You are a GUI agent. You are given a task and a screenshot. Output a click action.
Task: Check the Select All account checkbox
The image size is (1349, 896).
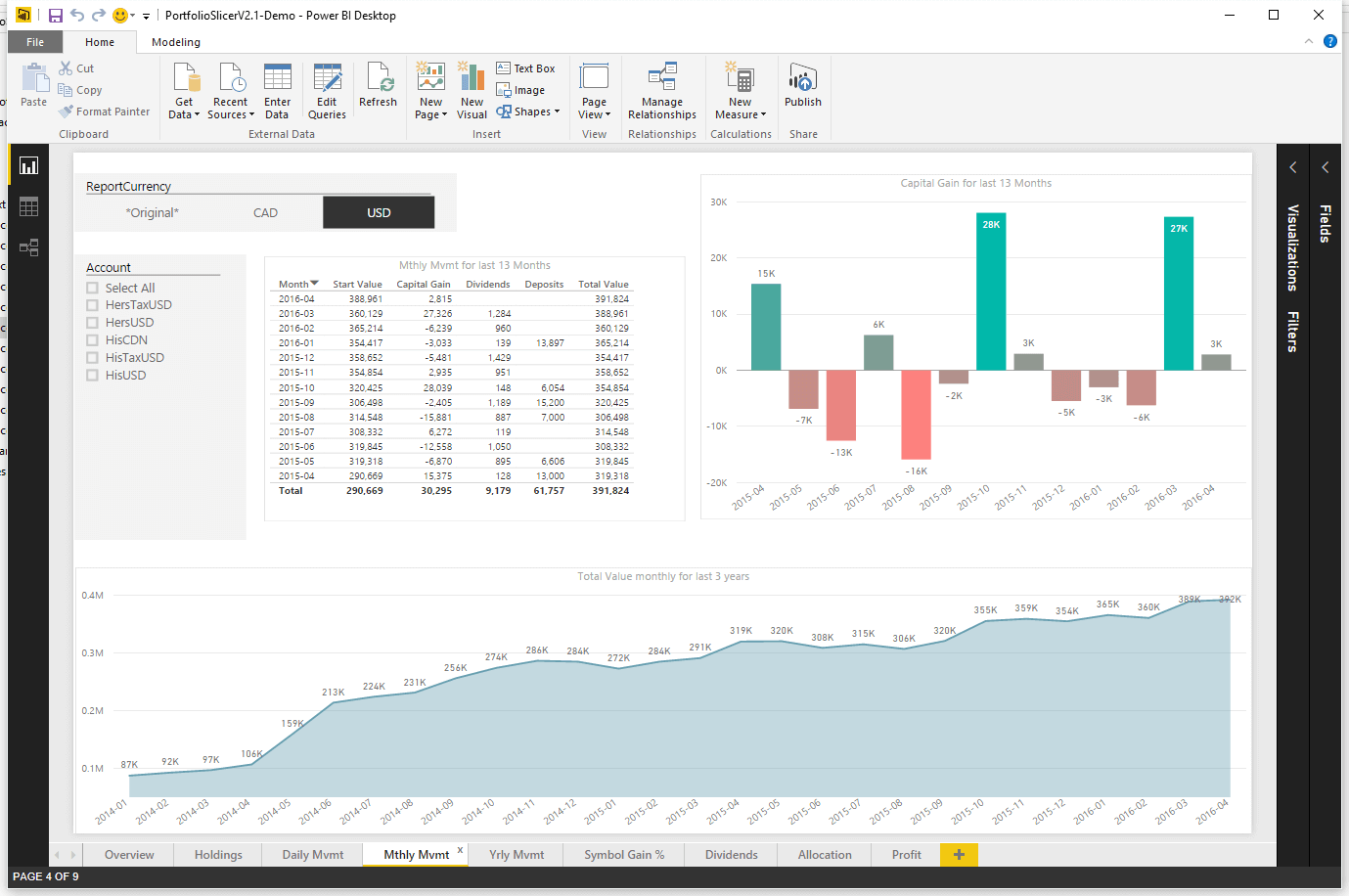click(x=93, y=288)
